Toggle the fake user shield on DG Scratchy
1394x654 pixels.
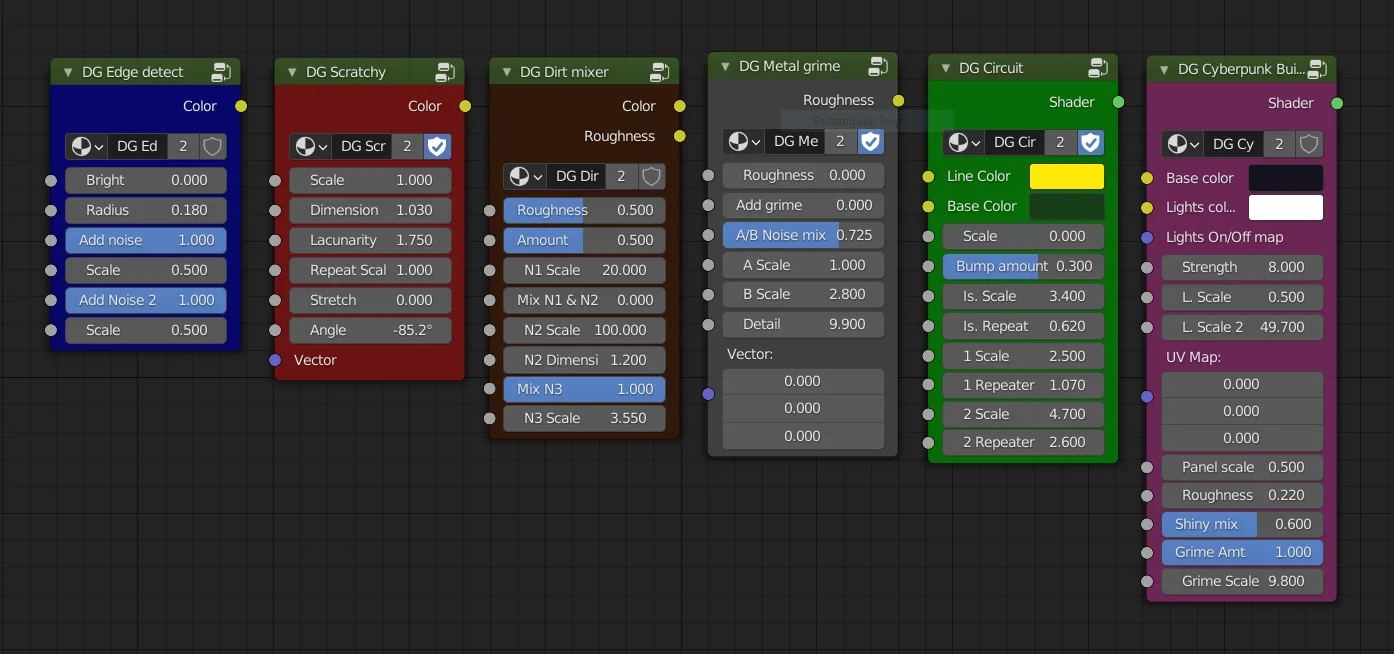click(x=437, y=145)
